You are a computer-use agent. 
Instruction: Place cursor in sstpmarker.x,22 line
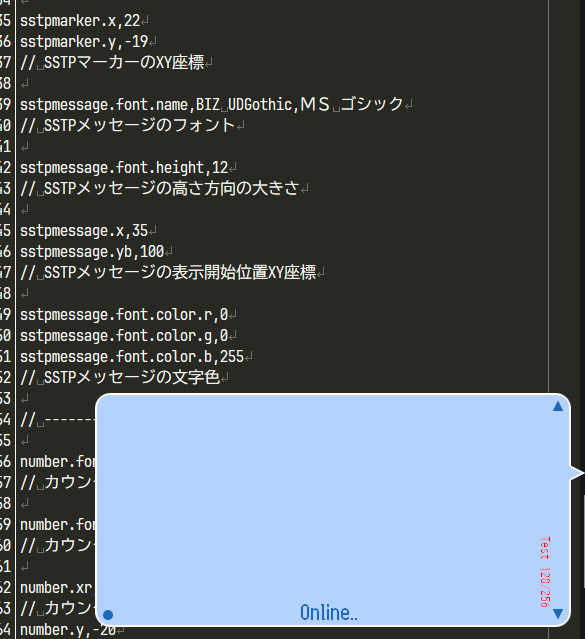pos(80,20)
